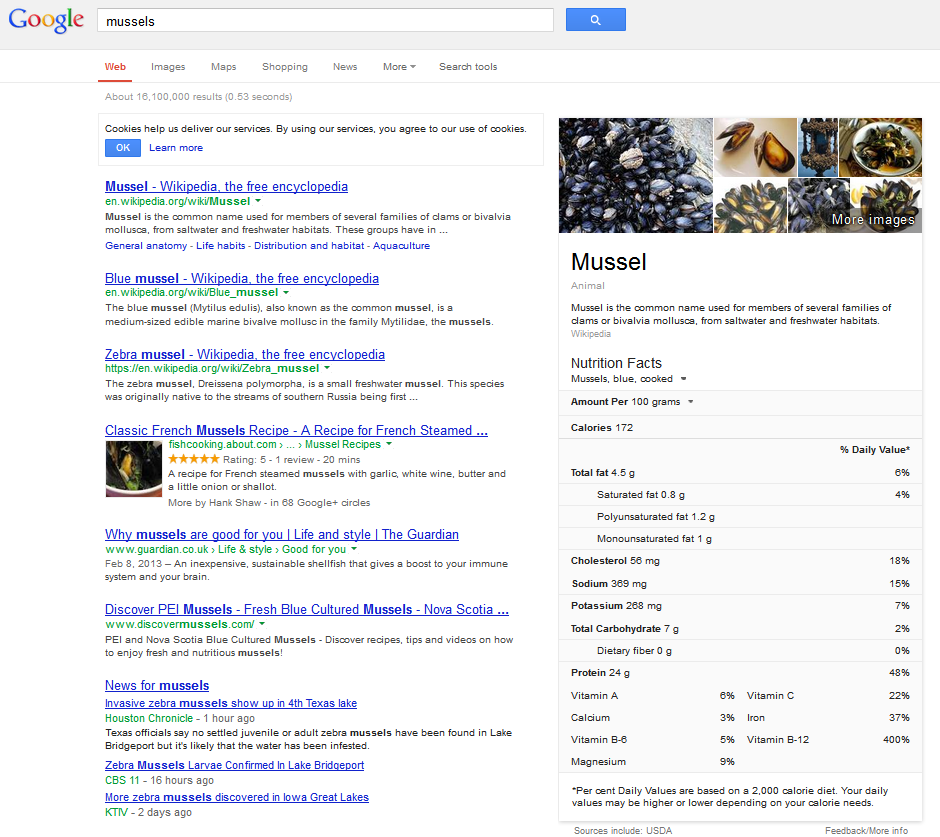Click the mussels in bowl image
Image resolution: width=940 pixels, height=837 pixels.
click(880, 147)
